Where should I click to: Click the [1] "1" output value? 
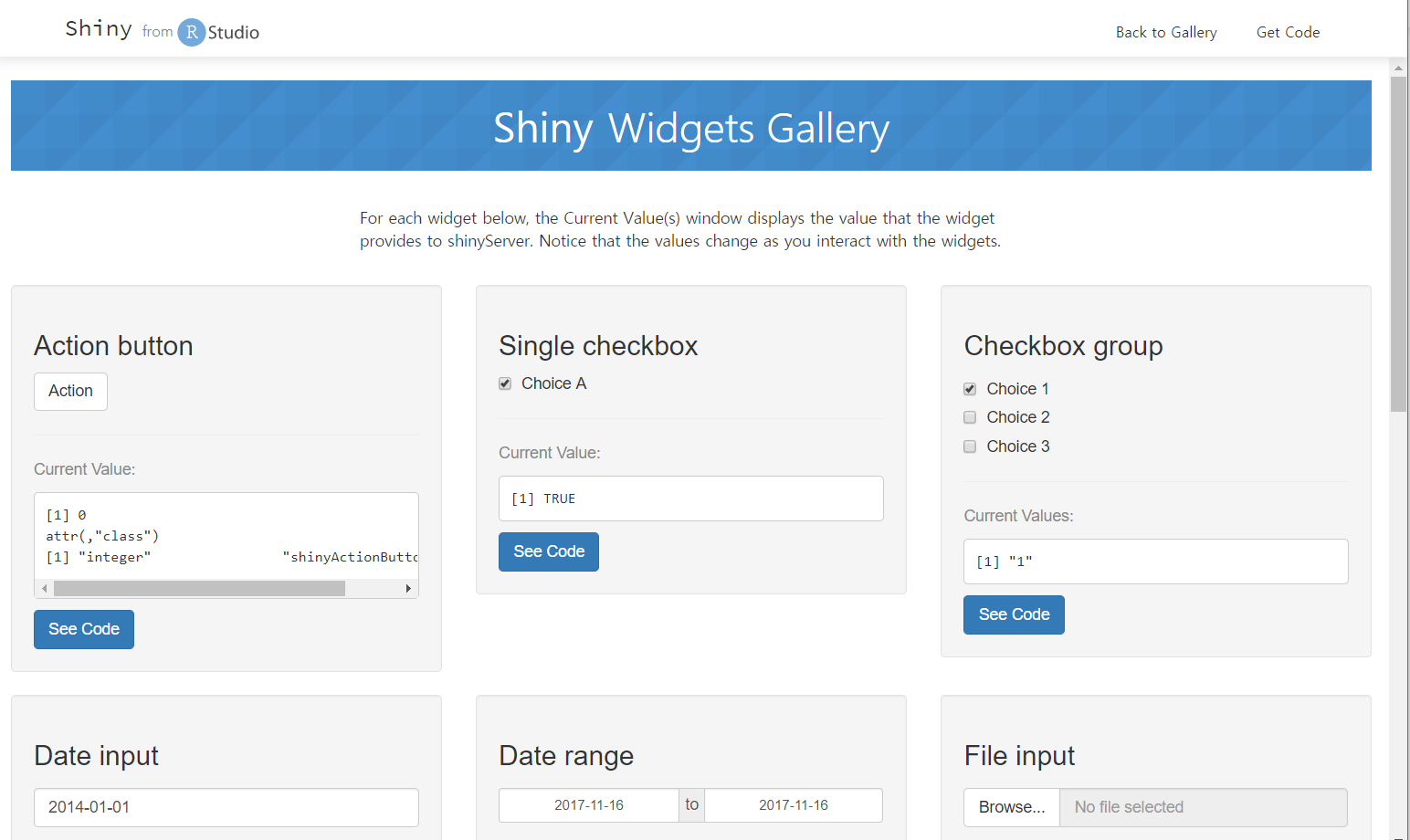tap(1005, 562)
